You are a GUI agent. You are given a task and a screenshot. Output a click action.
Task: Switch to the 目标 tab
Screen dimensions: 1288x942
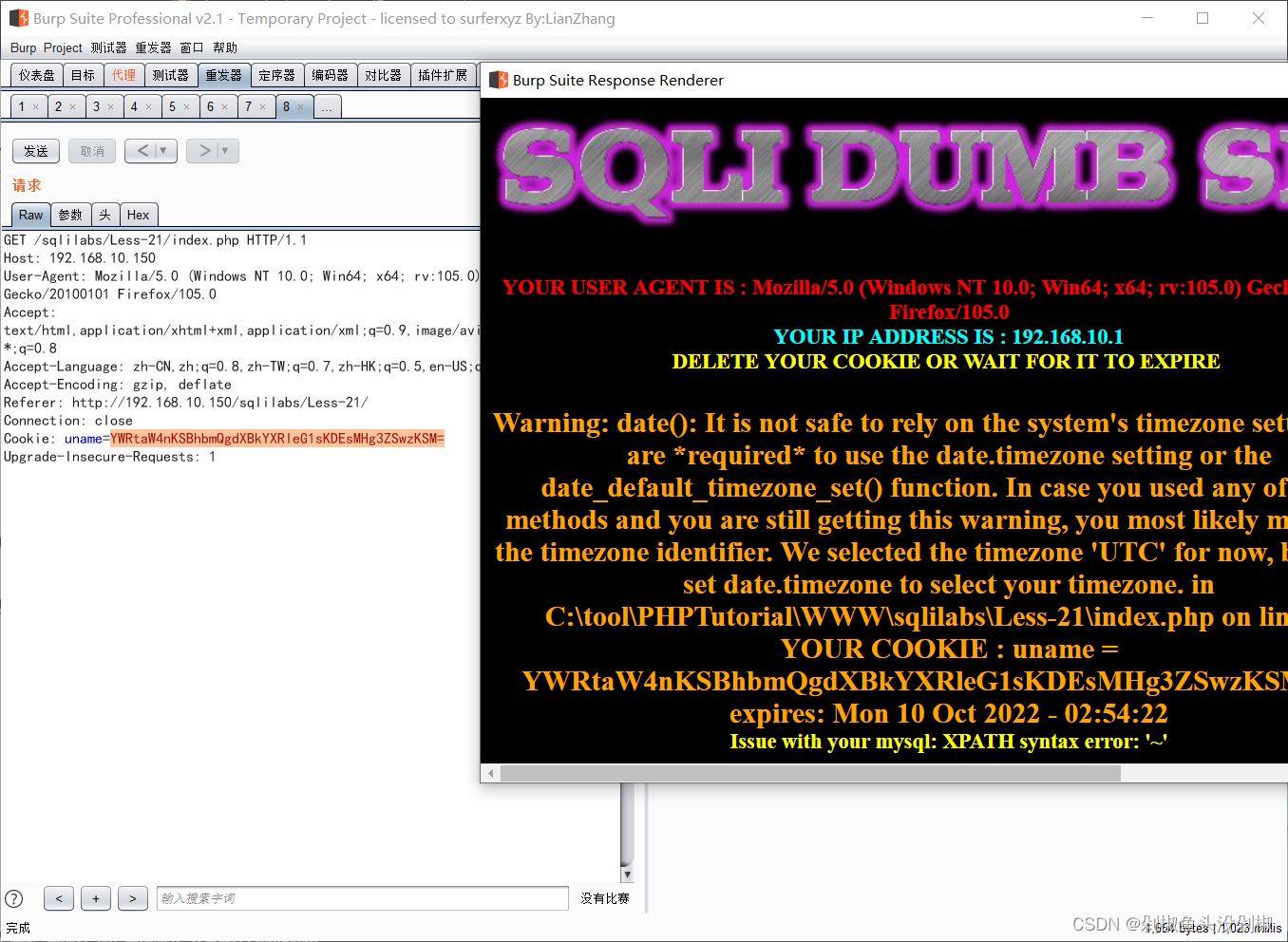point(84,75)
